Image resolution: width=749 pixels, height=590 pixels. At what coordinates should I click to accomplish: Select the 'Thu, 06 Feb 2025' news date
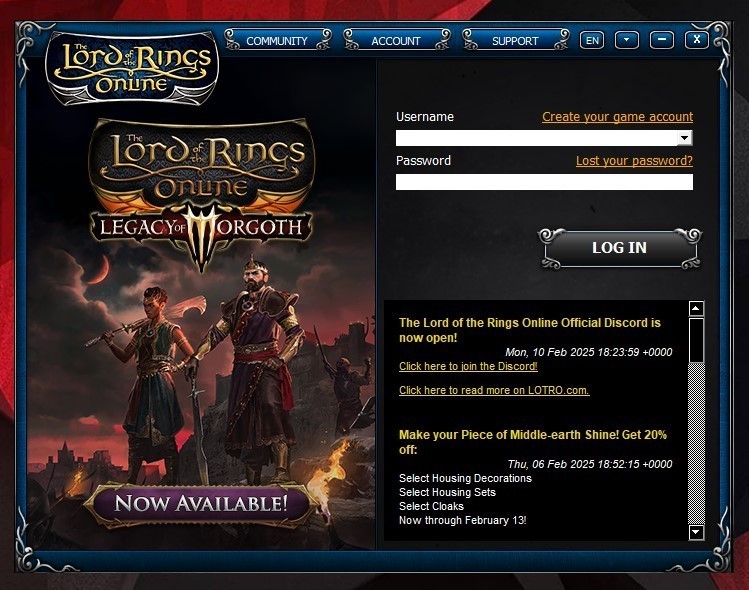click(590, 464)
